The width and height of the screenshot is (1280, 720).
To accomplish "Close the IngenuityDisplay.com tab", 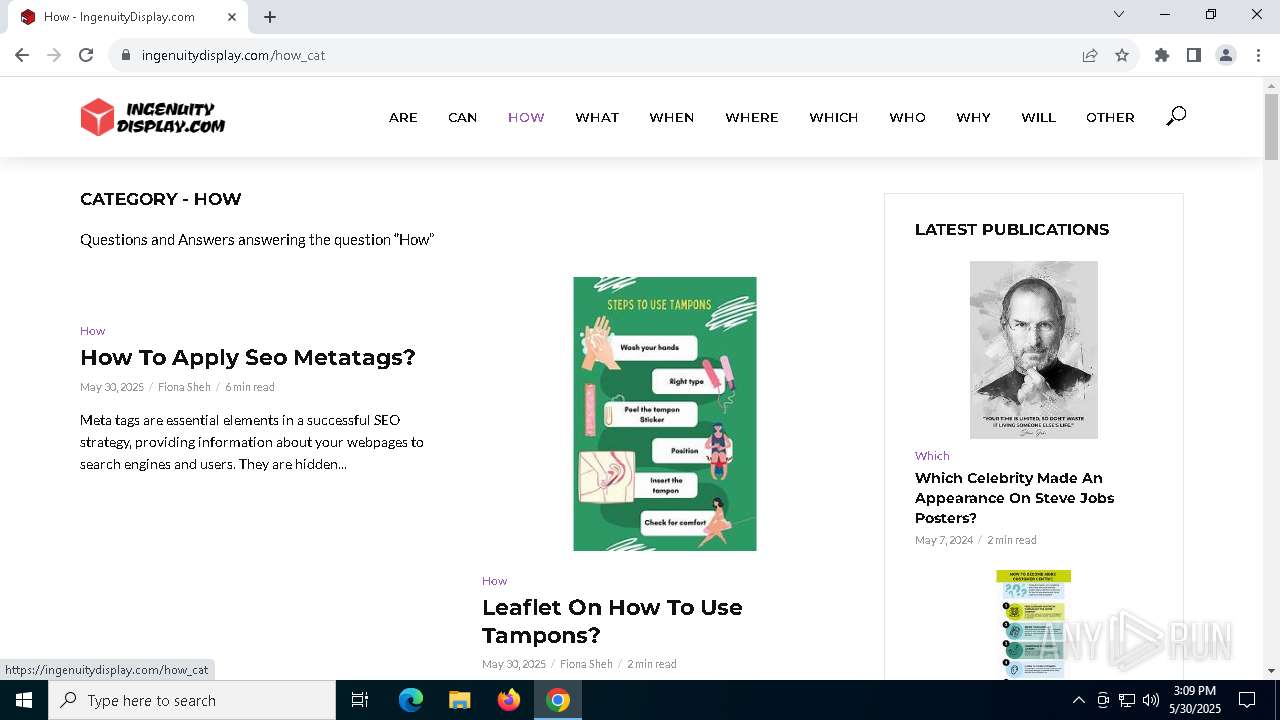I will [x=232, y=17].
